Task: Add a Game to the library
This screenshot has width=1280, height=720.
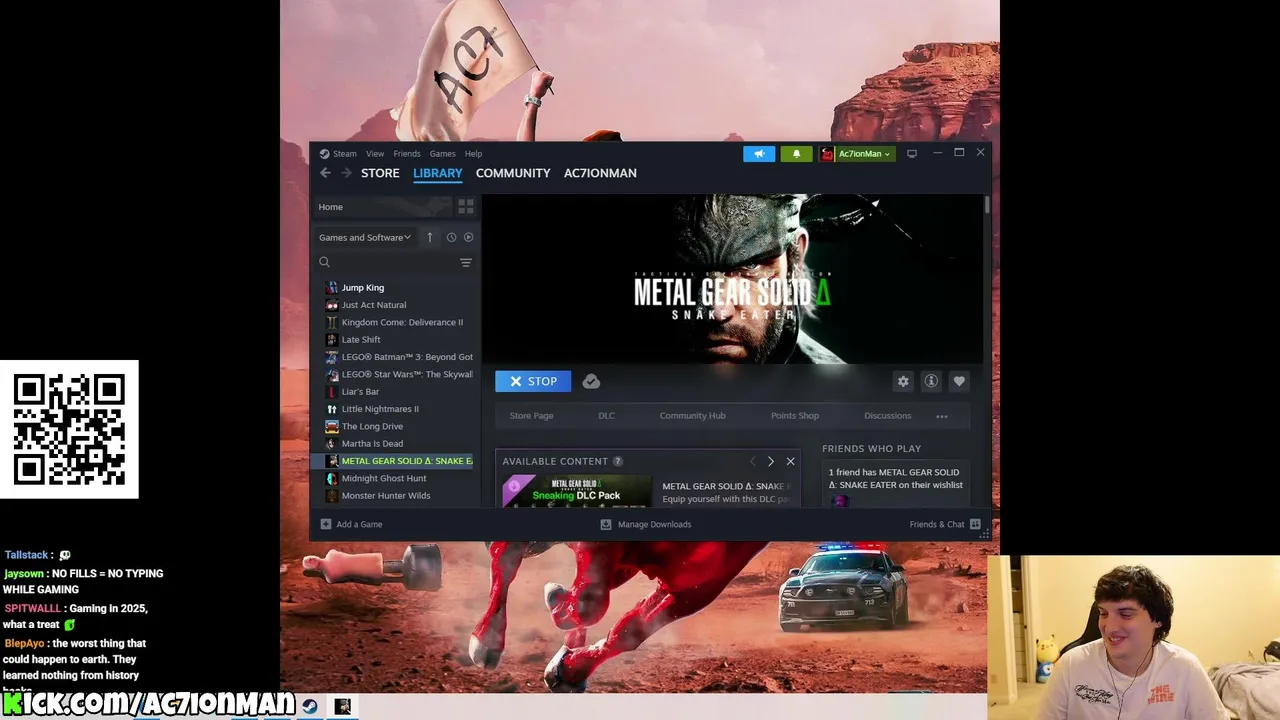Action: (x=351, y=524)
